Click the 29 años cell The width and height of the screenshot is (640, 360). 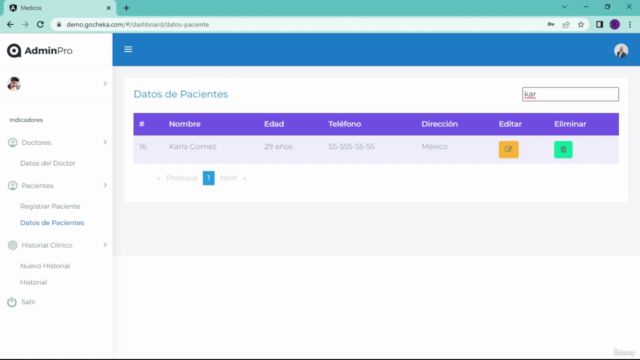278,147
